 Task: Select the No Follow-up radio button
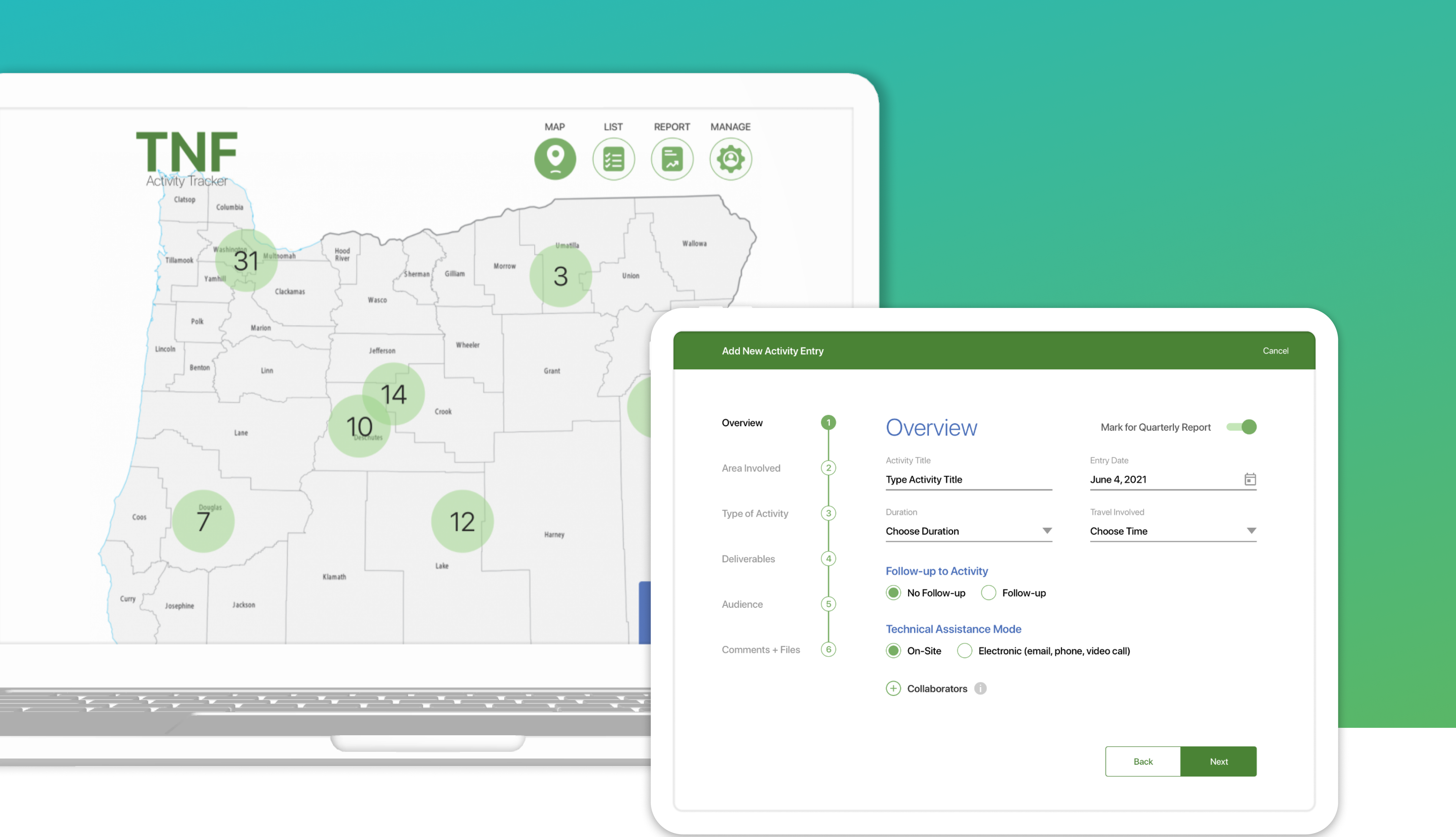pyautogui.click(x=893, y=593)
